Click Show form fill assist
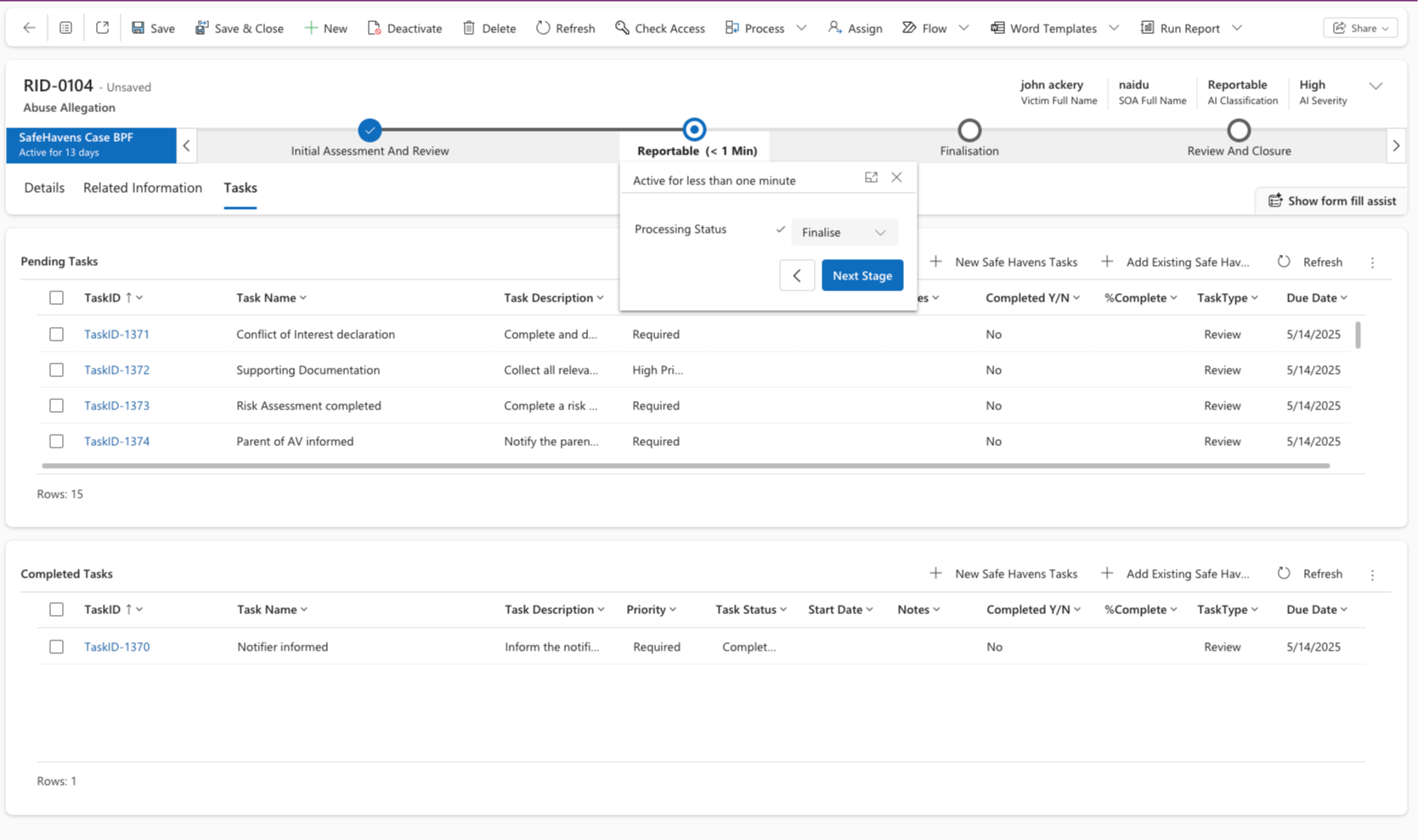The image size is (1418, 840). coord(1331,200)
